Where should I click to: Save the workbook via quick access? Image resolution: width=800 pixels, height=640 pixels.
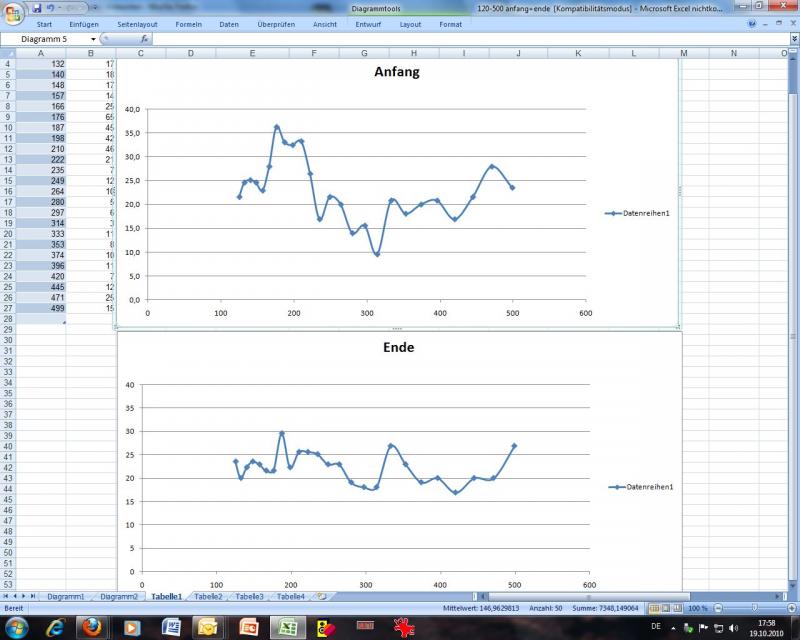(x=37, y=8)
